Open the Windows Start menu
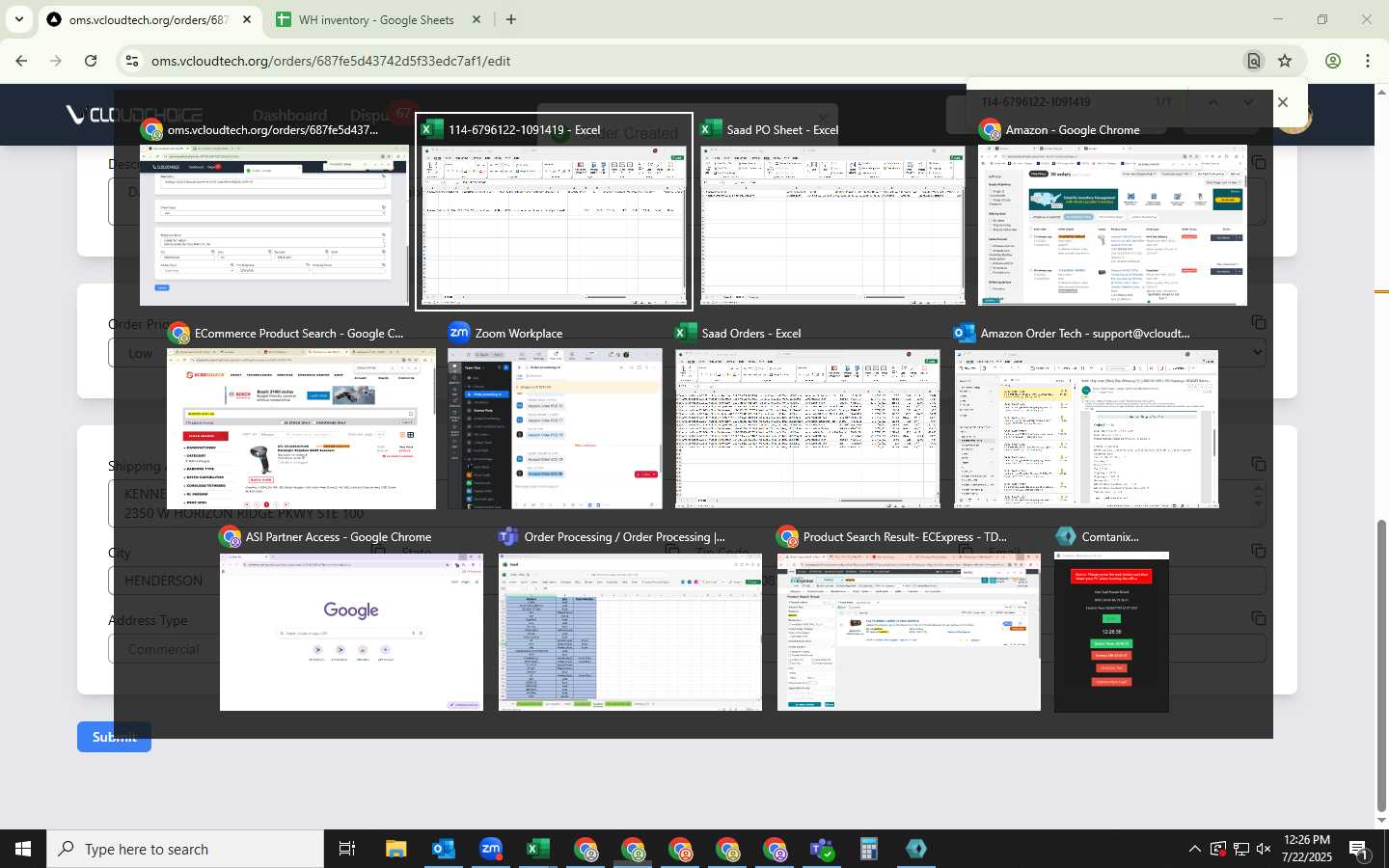The width and height of the screenshot is (1389, 868). point(23,849)
